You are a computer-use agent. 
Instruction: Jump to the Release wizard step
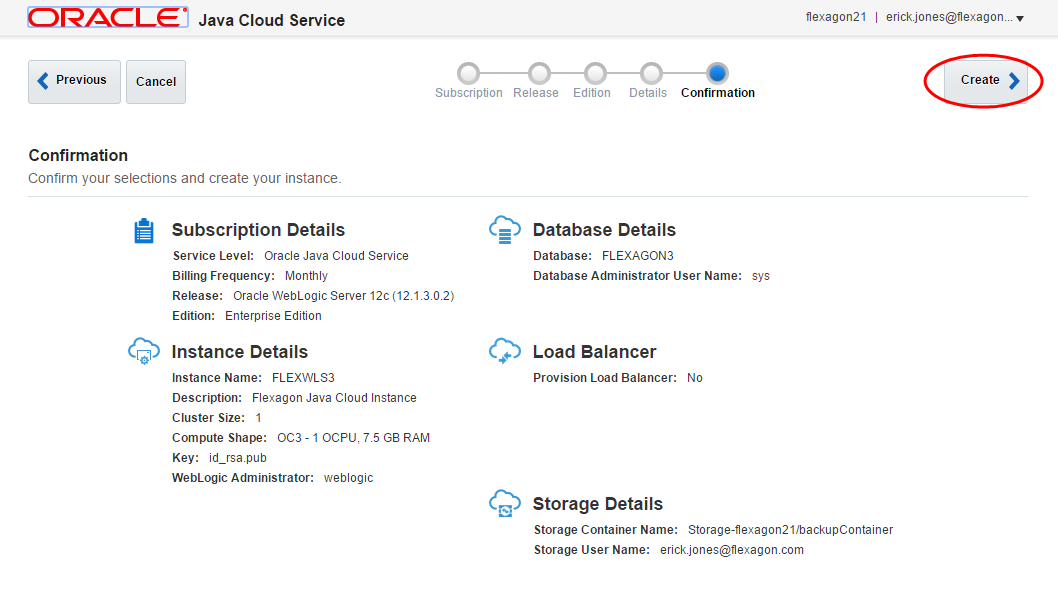pyautogui.click(x=539, y=73)
